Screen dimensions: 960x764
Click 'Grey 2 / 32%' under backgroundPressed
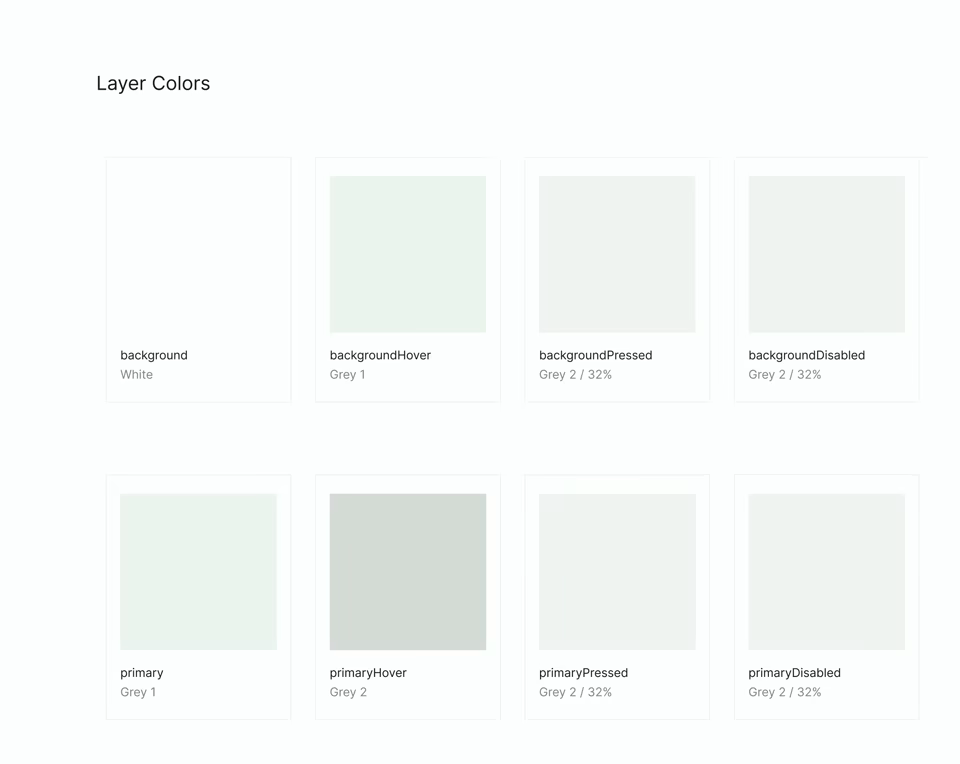(x=576, y=375)
